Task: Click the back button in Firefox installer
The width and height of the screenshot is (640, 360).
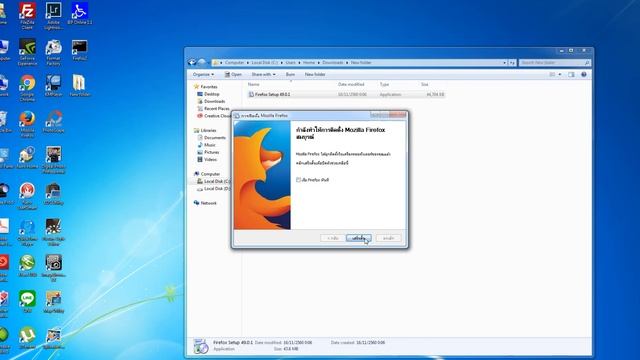Action: click(x=333, y=238)
